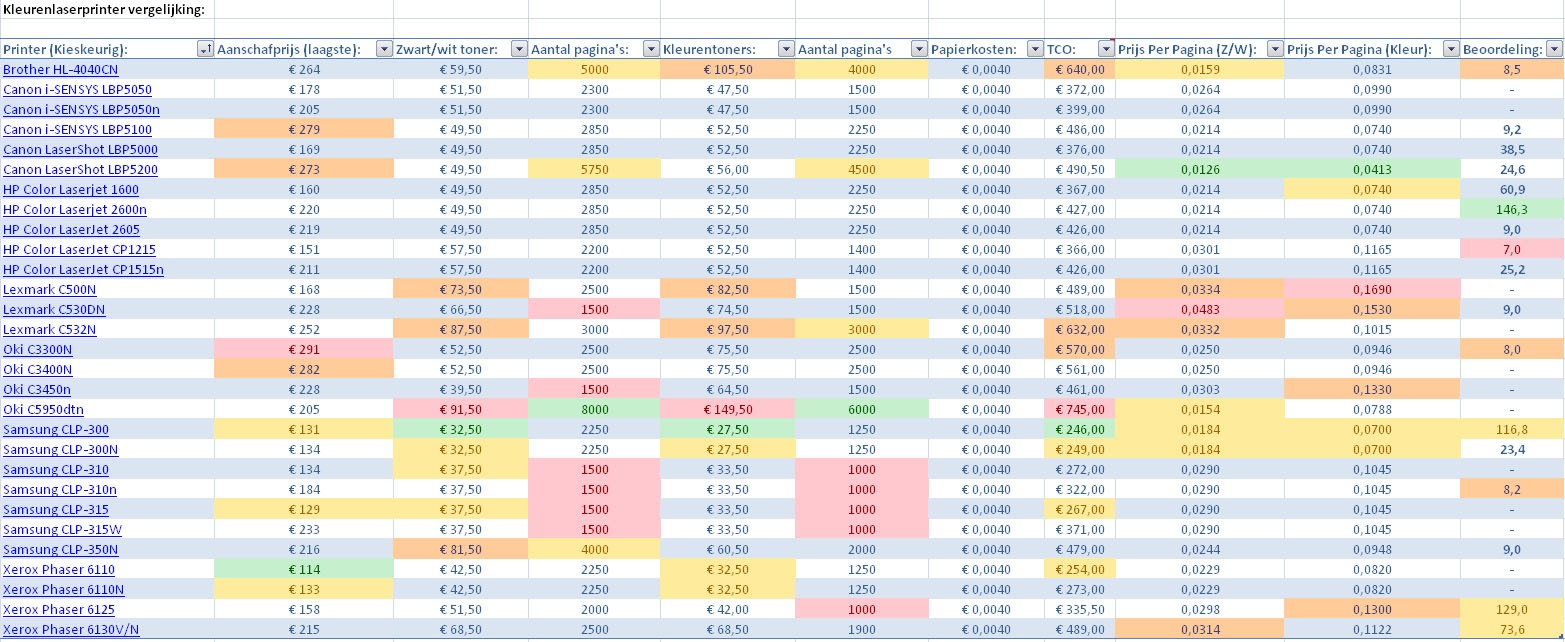Open the TCO column filter dropdown
Image resolution: width=1565 pixels, height=642 pixels.
(1106, 49)
